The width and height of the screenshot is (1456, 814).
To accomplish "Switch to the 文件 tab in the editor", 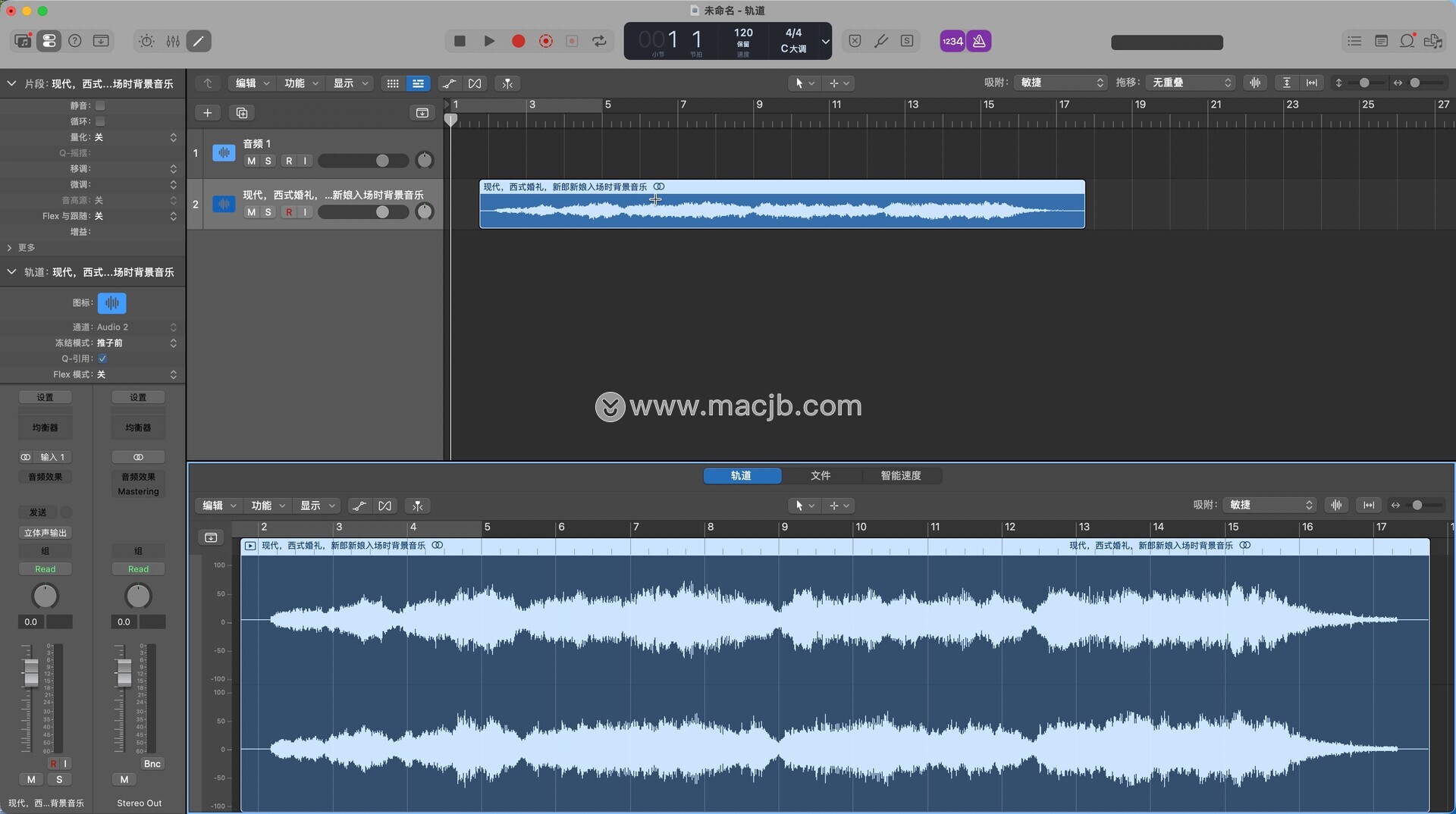I will (x=821, y=475).
